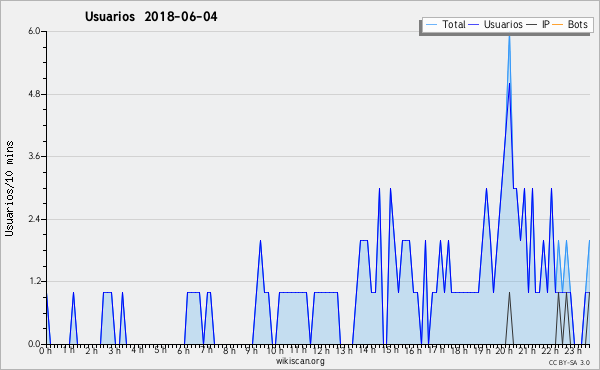Click the Usuarios/10 mins axis label
This screenshot has width=600, height=370.
pos(9,188)
